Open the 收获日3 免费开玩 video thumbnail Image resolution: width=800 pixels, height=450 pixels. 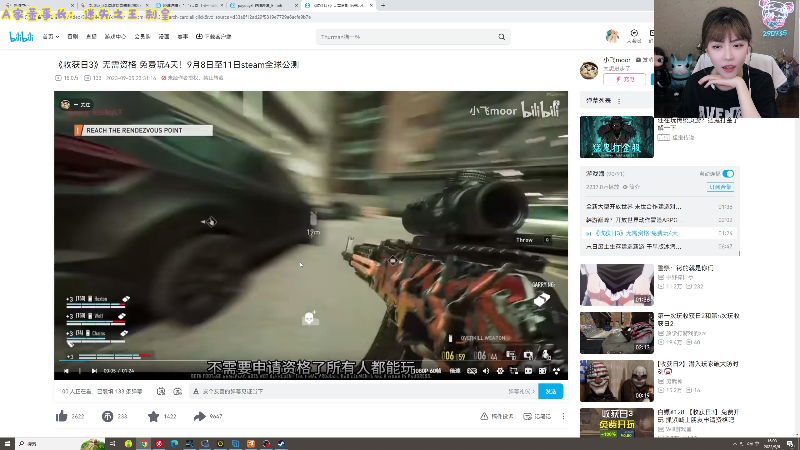[x=616, y=422]
